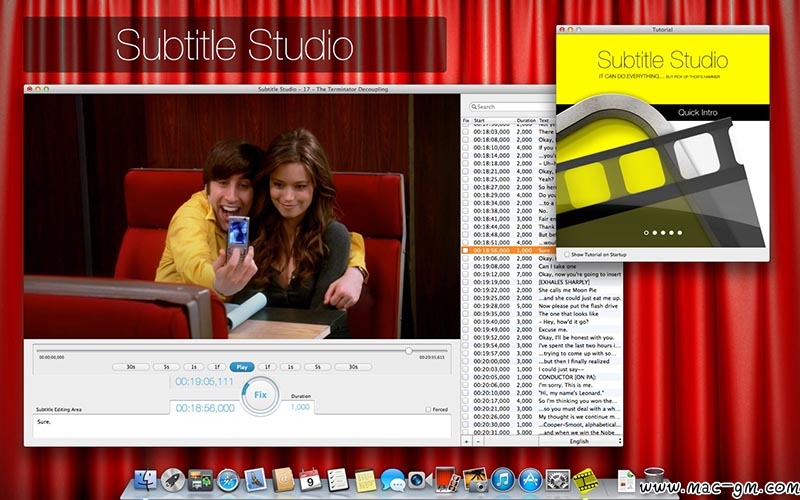The height and width of the screenshot is (500, 800).
Task: Select row Excuse me.
Action: pyautogui.click(x=542, y=330)
